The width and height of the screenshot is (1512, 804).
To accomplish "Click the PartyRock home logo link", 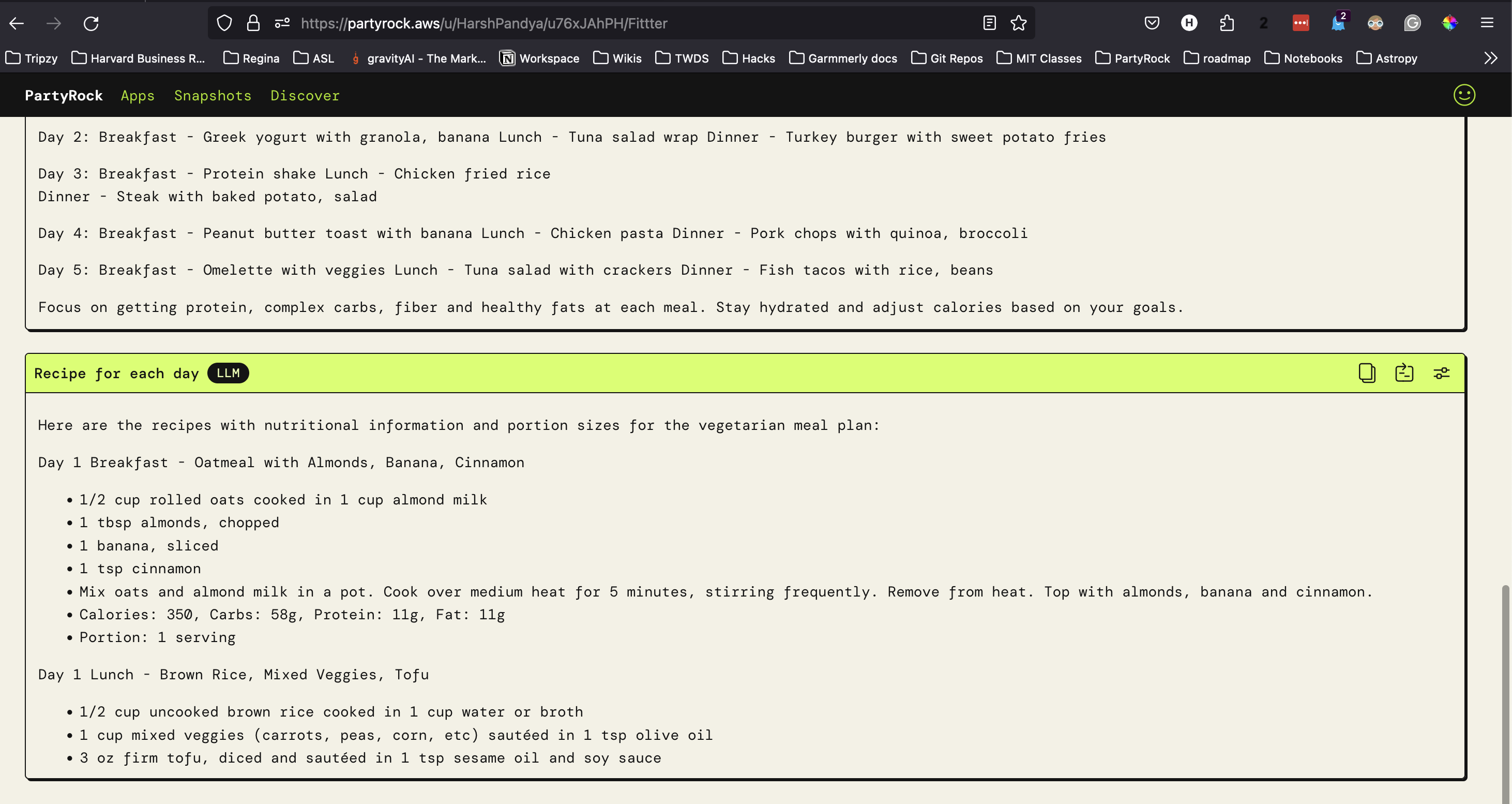I will tap(64, 96).
